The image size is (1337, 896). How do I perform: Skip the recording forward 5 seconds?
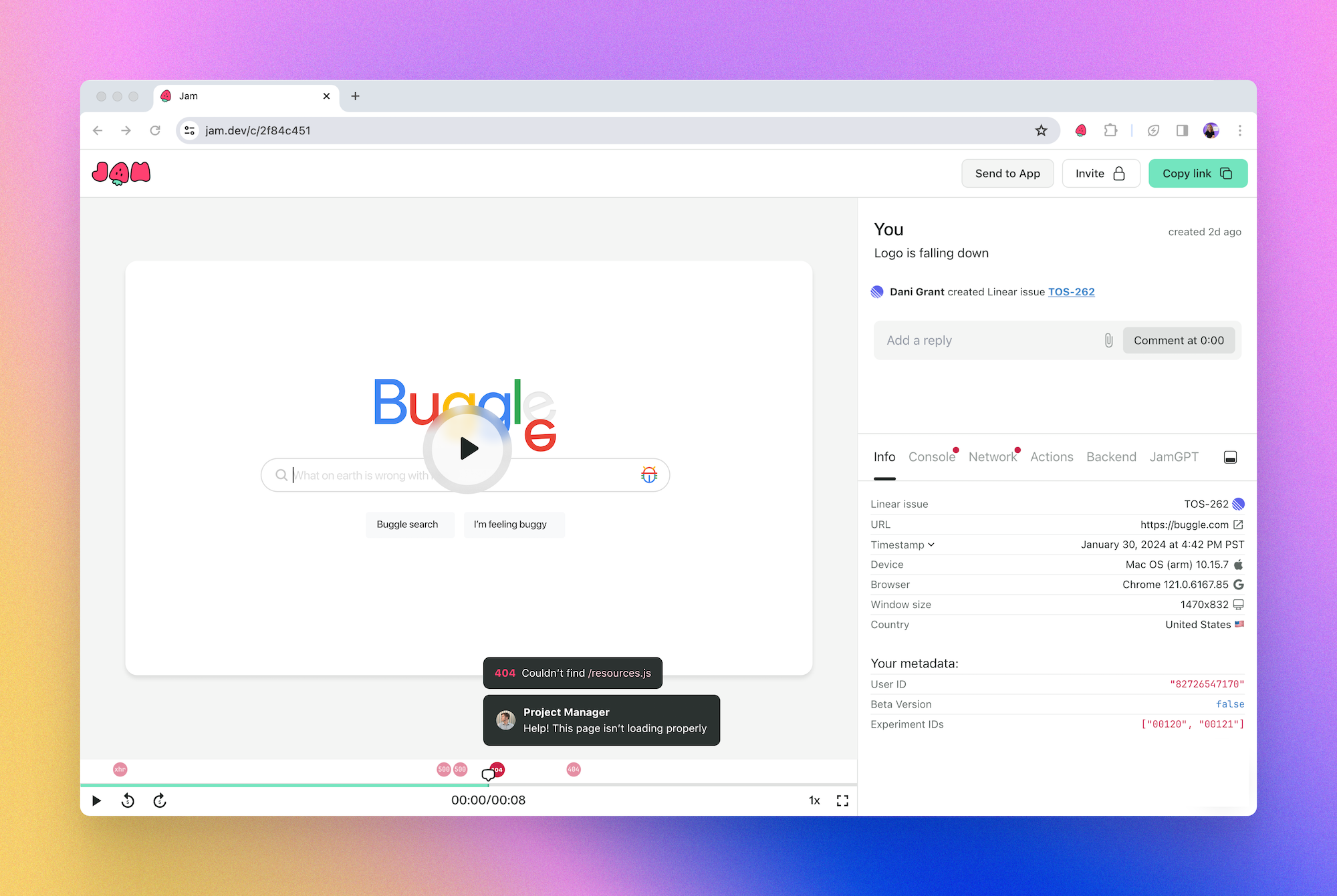pos(160,800)
